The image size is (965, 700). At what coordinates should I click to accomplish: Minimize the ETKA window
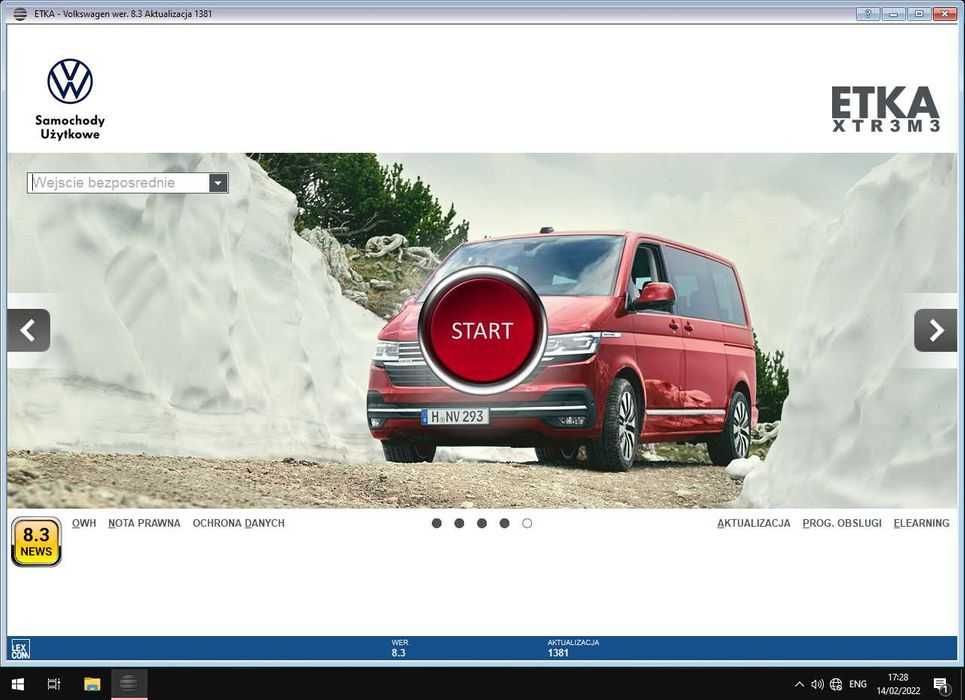[x=894, y=14]
